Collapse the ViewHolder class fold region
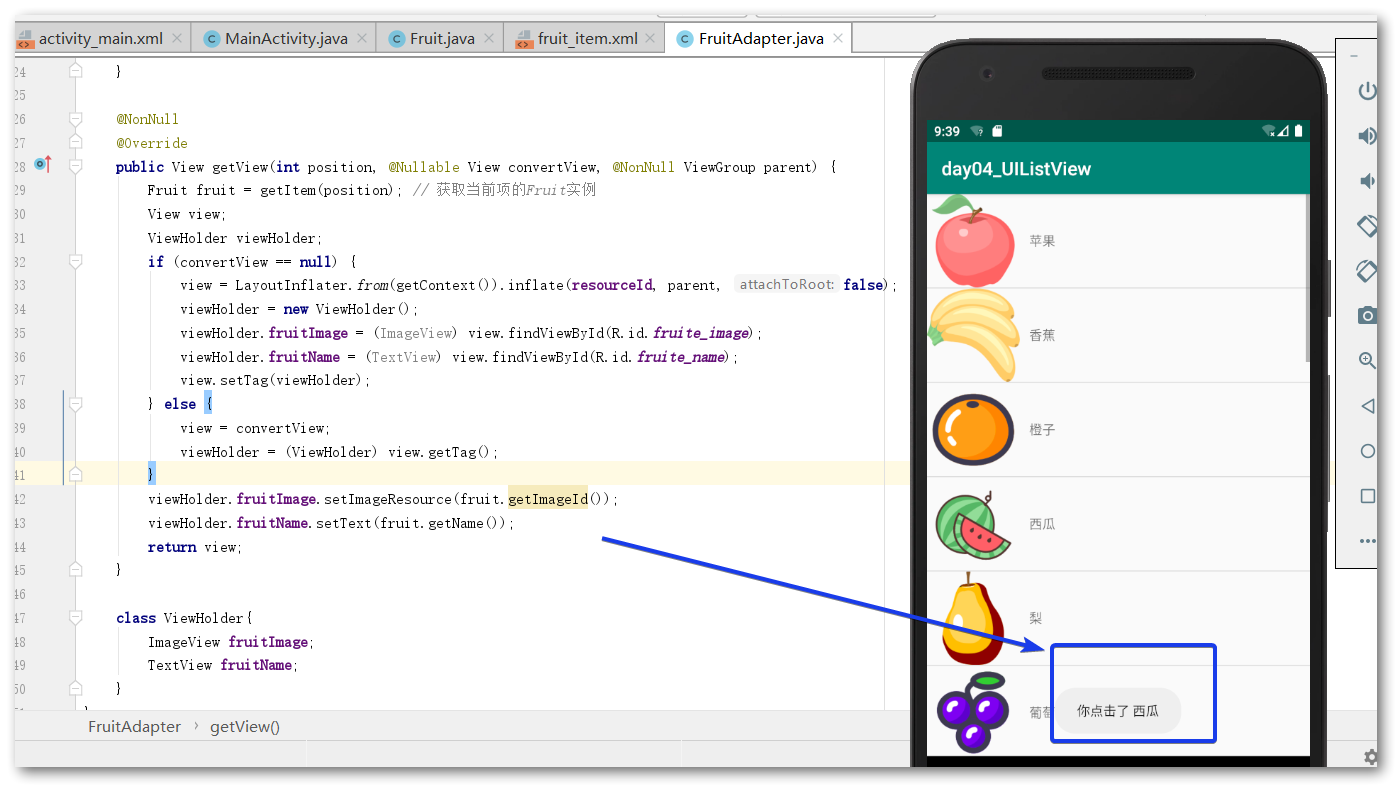The height and width of the screenshot is (787, 1397). 75,618
